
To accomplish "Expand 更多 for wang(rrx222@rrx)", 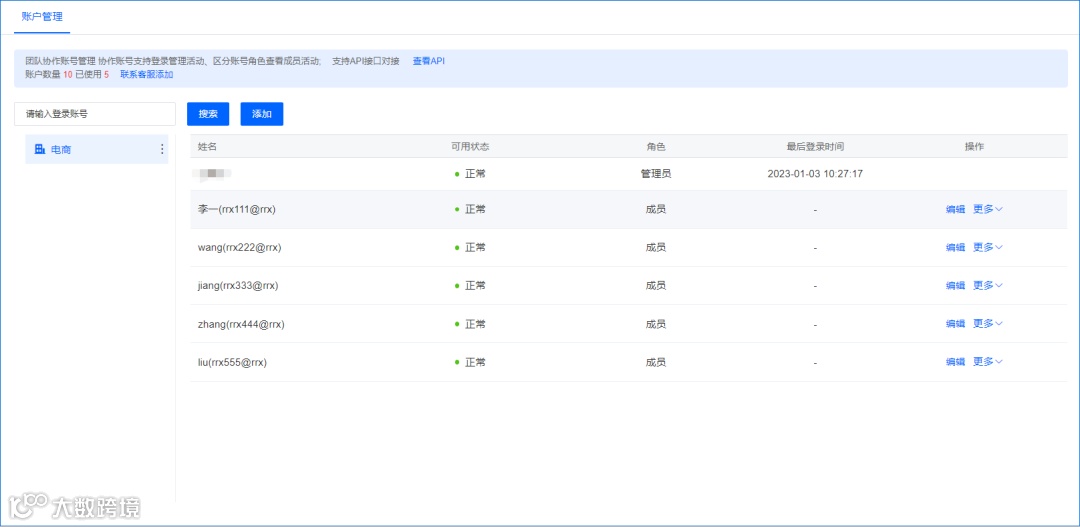I will pyautogui.click(x=988, y=247).
